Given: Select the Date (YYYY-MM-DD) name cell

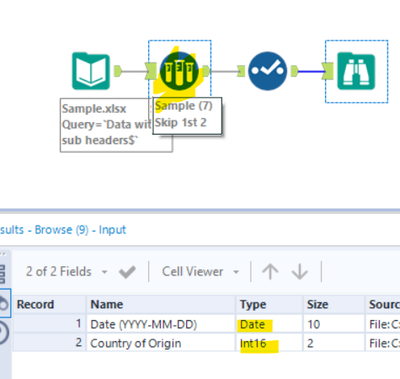Looking at the screenshot, I should 161,324.
